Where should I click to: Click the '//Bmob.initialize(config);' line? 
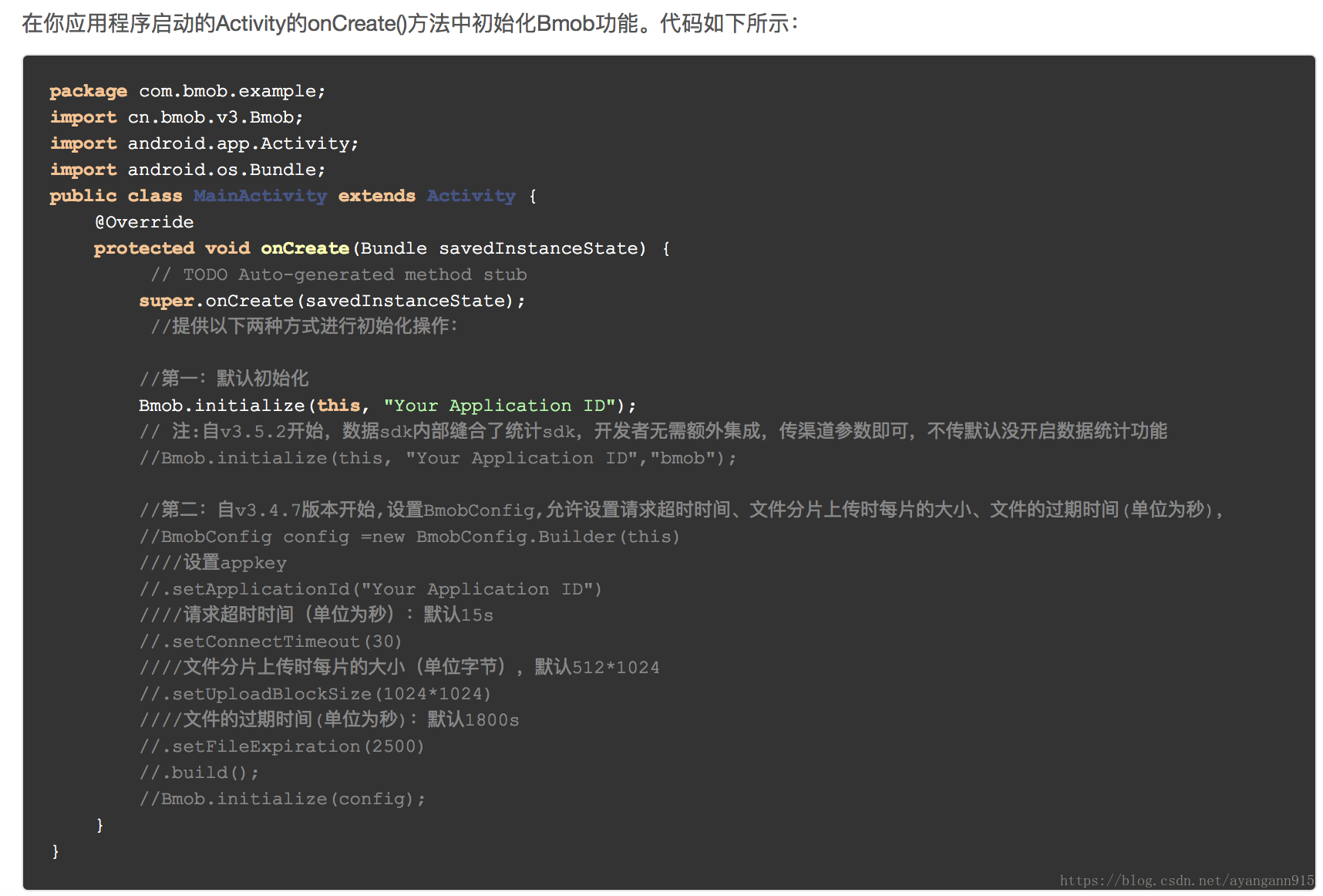(x=282, y=799)
